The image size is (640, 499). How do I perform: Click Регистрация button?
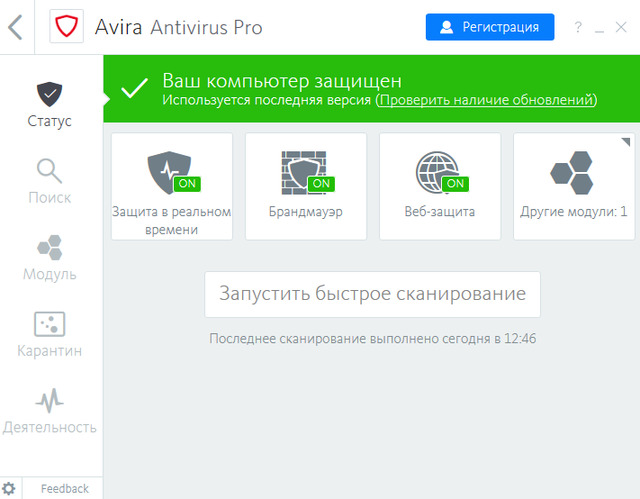490,27
